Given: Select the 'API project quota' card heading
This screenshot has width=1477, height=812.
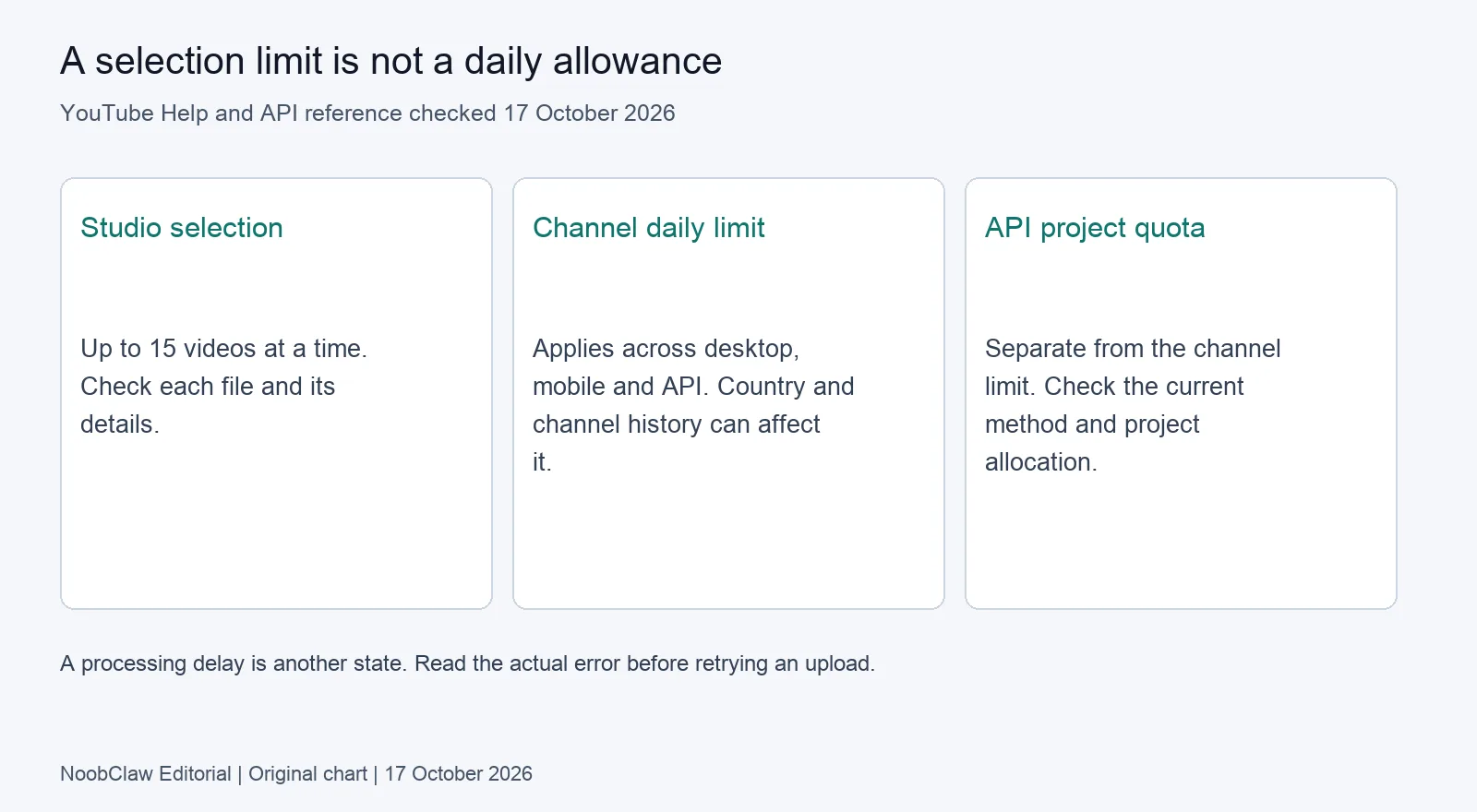Looking at the screenshot, I should pos(1095,228).
